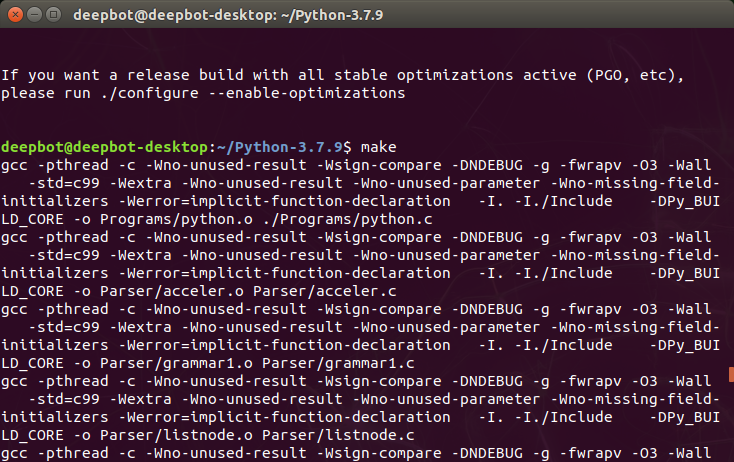
Task: Click the '(PGO, etc),' text
Action: 635,75
